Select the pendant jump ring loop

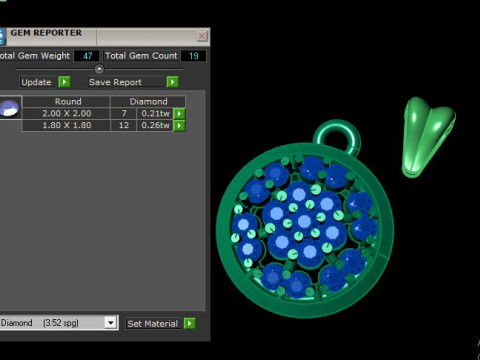(337, 137)
